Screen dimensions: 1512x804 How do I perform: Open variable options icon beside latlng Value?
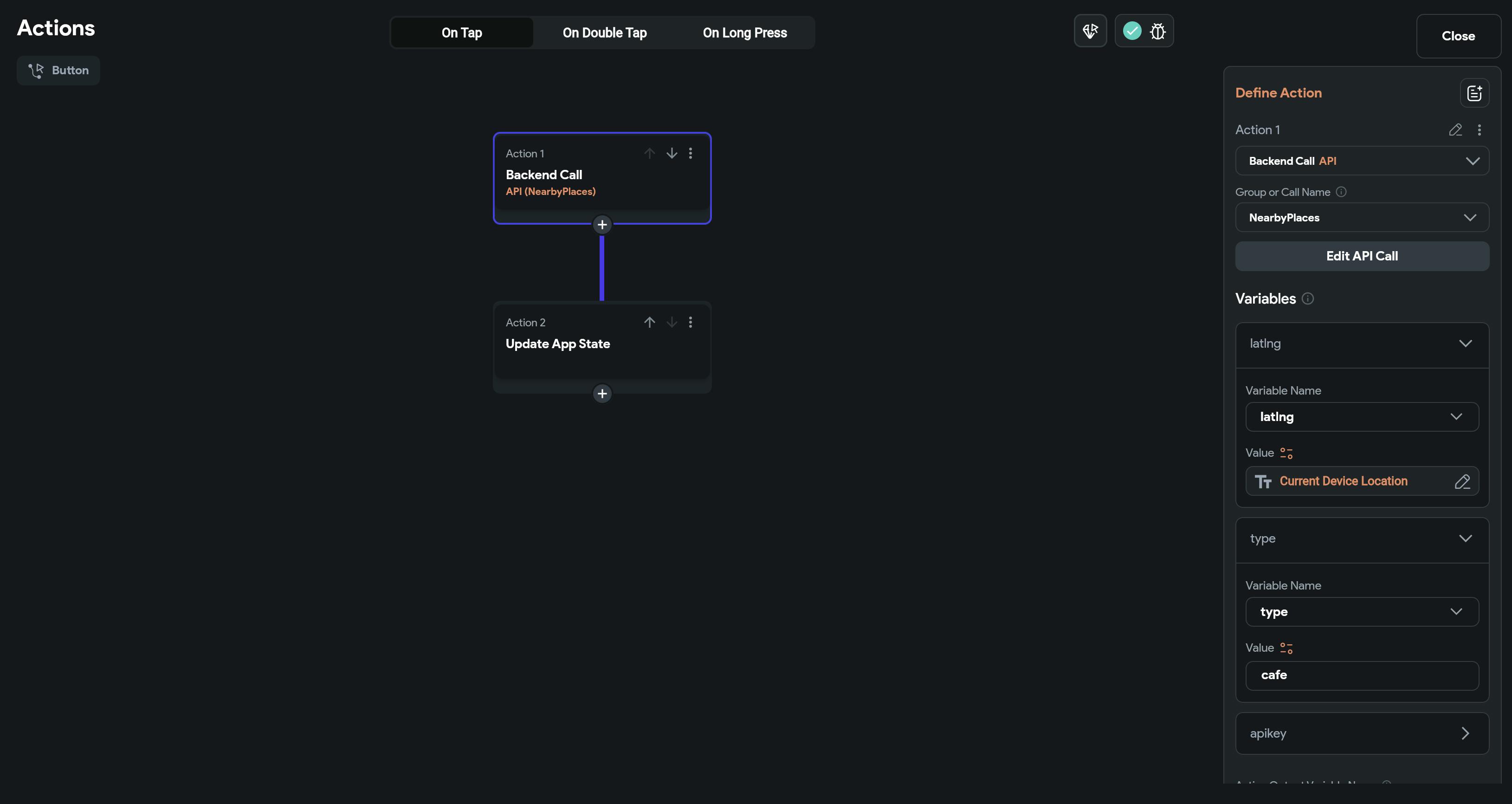point(1286,453)
